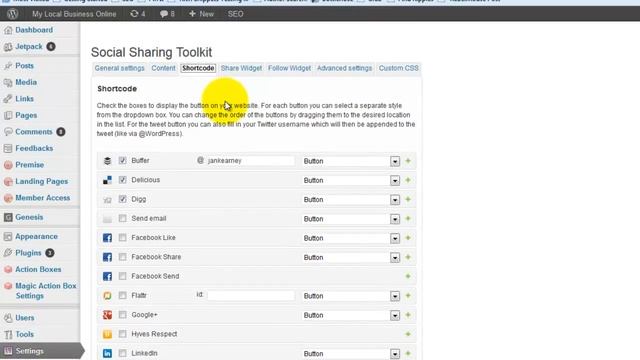This screenshot has height=360, width=640.
Task: Open the Google+ style dropdown
Action: (351, 315)
